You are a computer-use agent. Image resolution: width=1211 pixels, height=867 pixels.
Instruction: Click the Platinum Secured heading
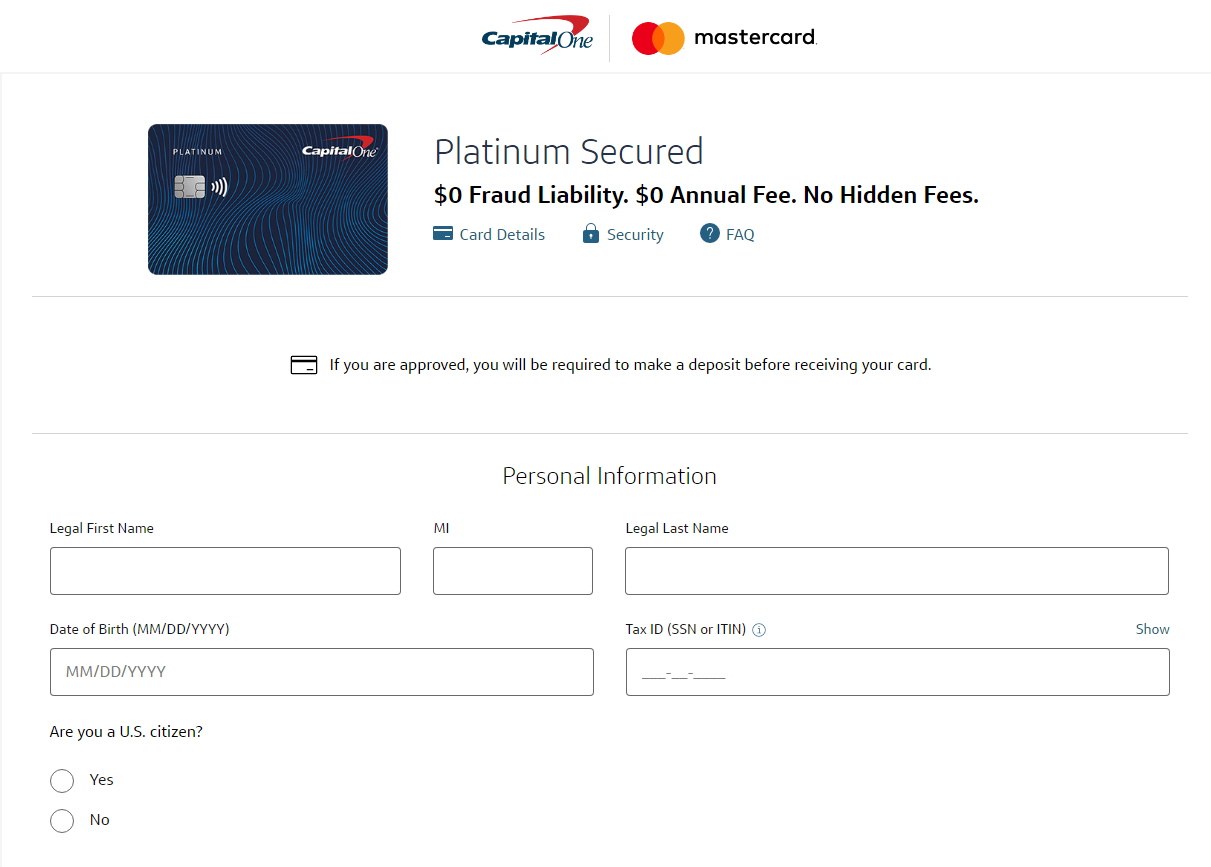pos(569,152)
